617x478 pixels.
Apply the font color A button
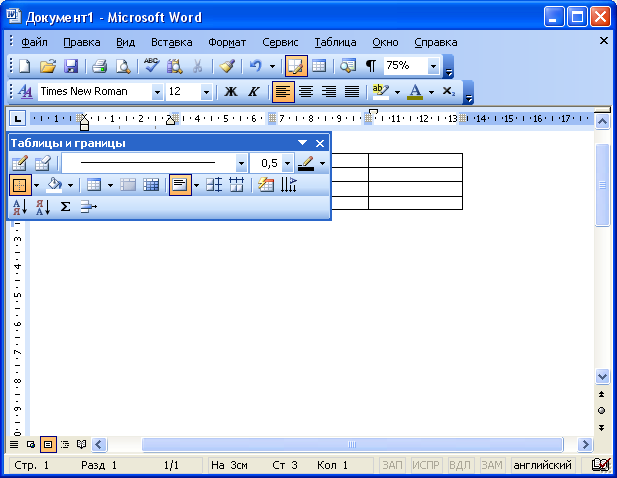(x=415, y=92)
